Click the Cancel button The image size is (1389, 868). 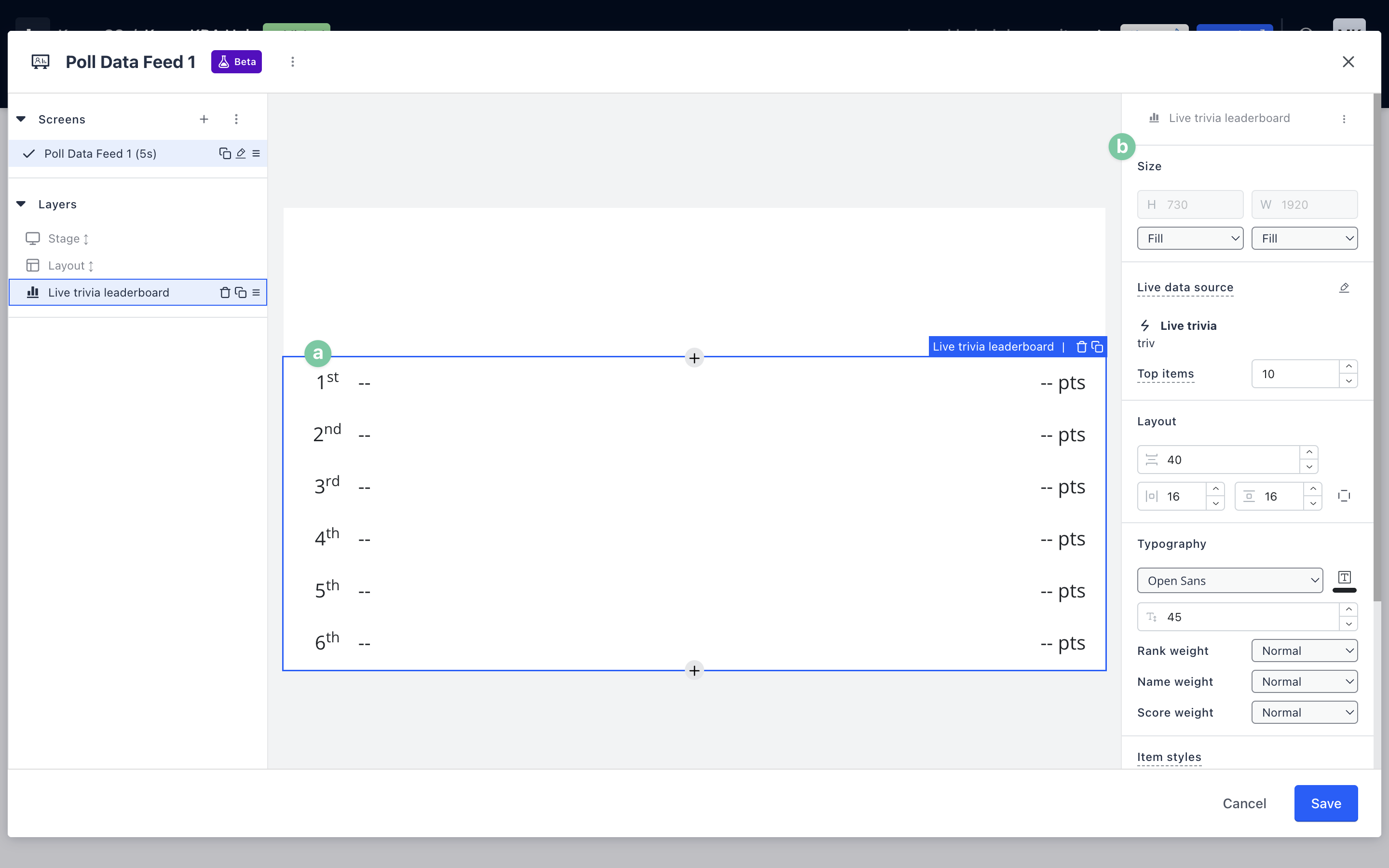1244,803
